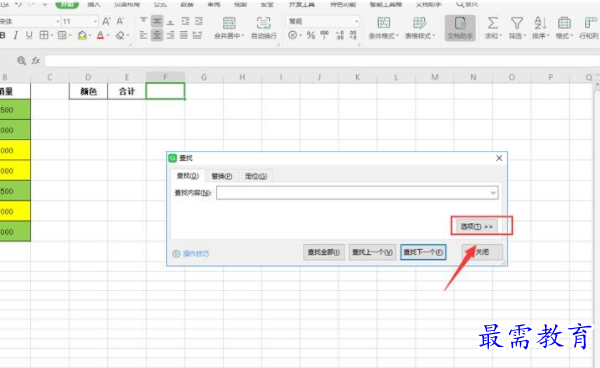Screen dimensions: 600x368
Task: Apply thousands separator format
Action: pos(324,36)
